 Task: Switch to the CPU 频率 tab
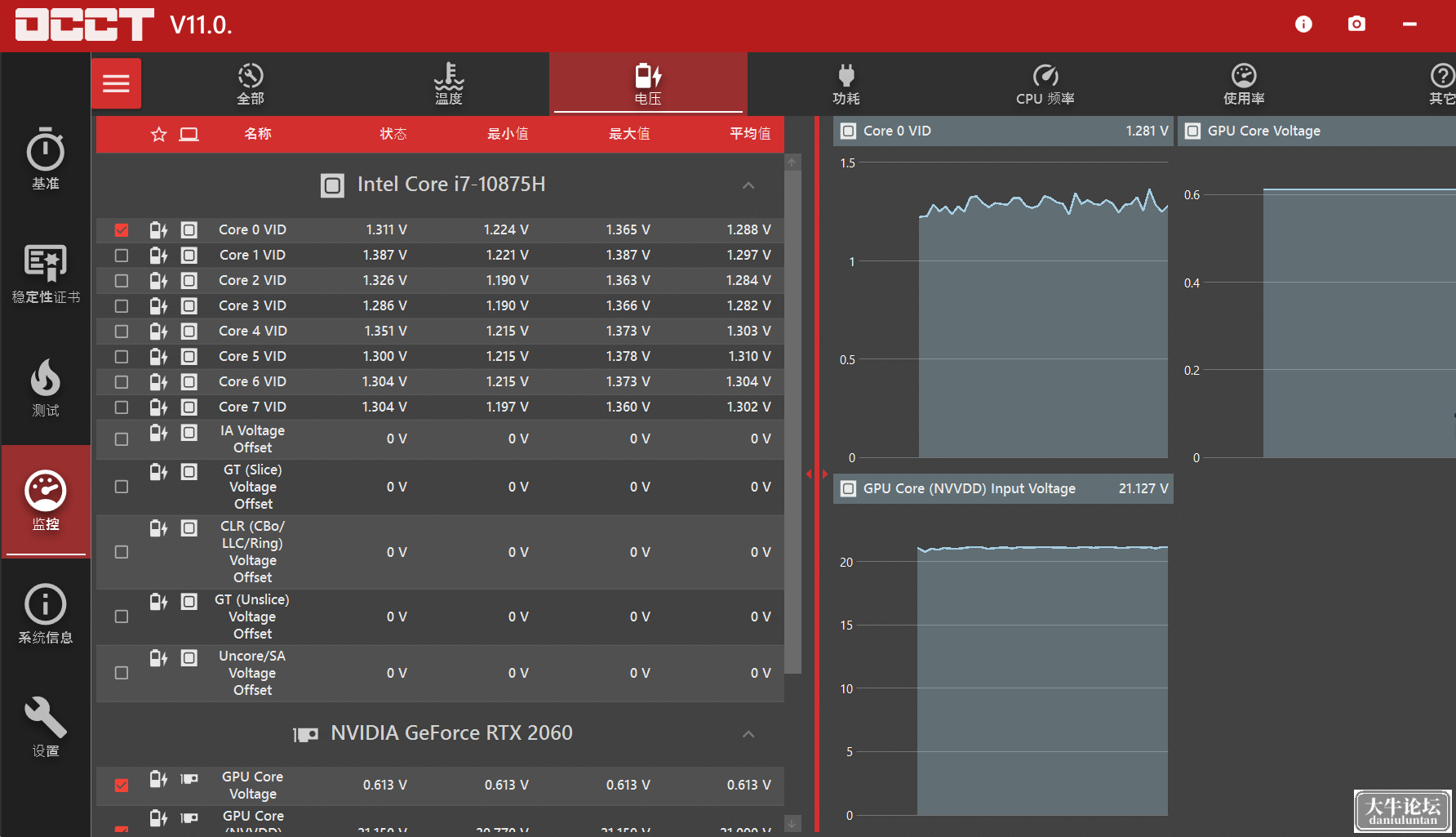pos(1045,84)
